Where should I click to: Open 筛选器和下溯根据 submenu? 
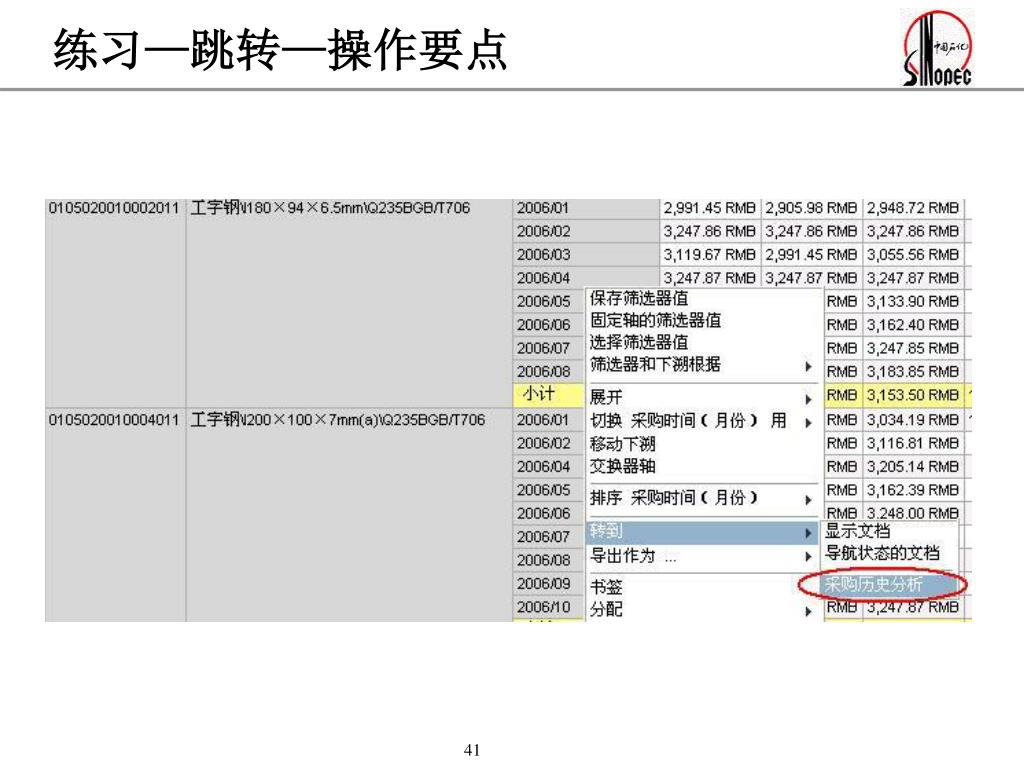tap(703, 364)
